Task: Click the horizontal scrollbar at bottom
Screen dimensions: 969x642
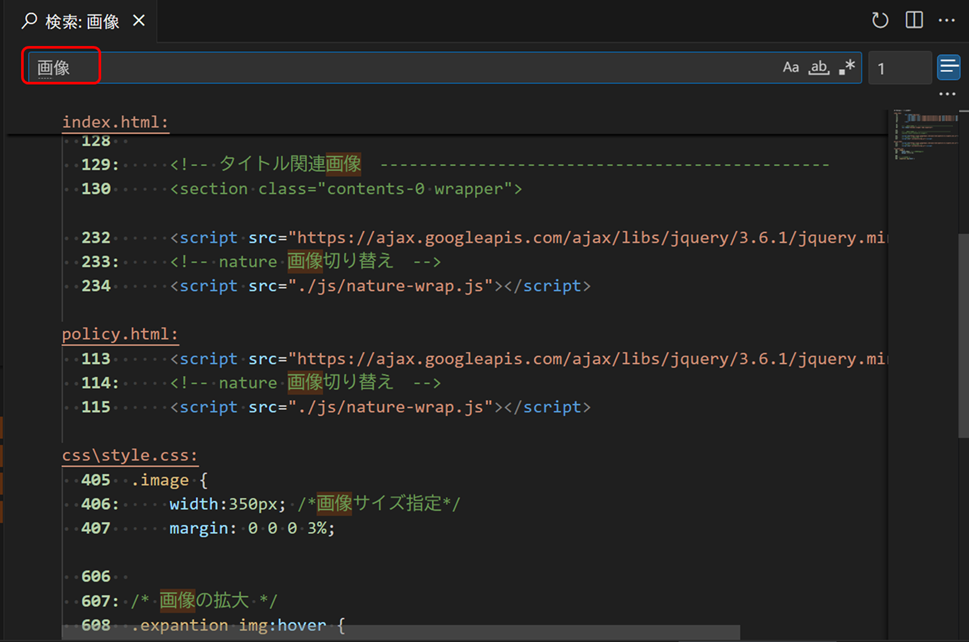Action: click(x=402, y=632)
